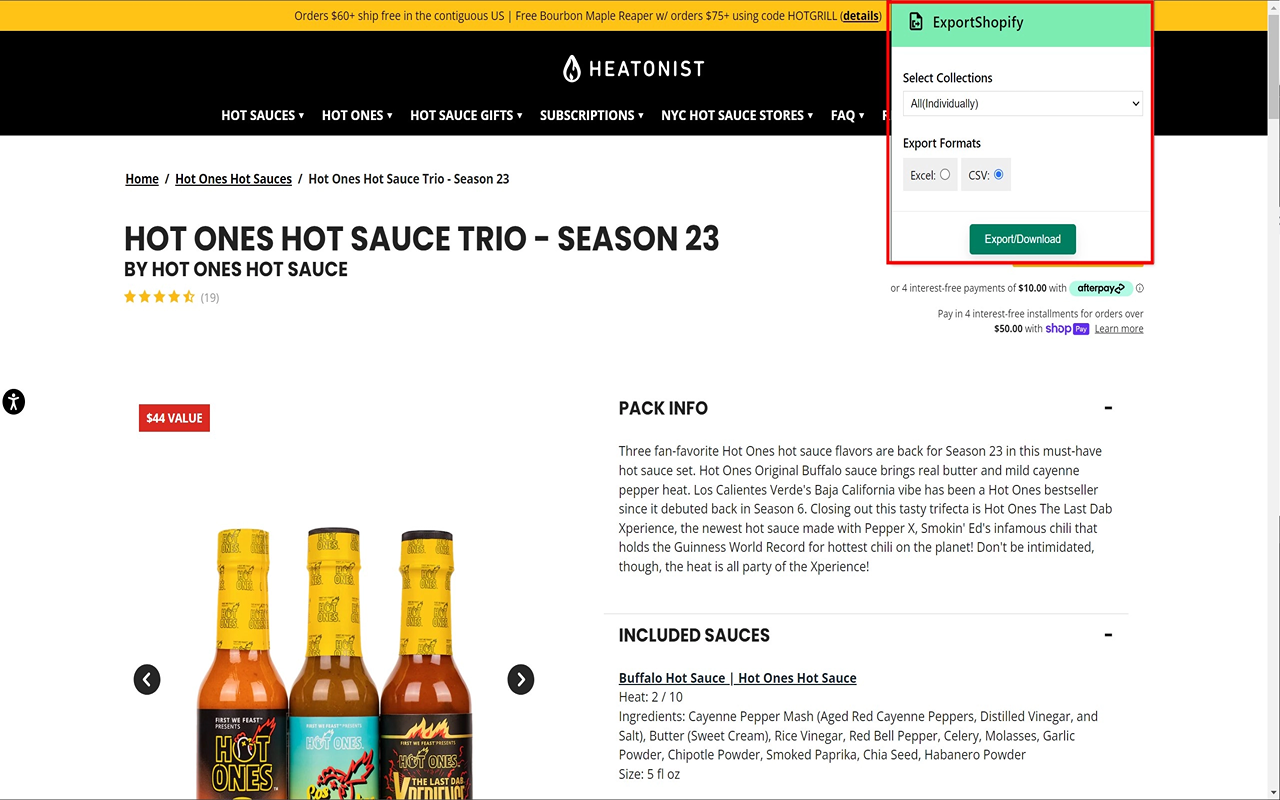
Task: Click 'Heat: 2 / 10' text
Action: click(x=651, y=697)
